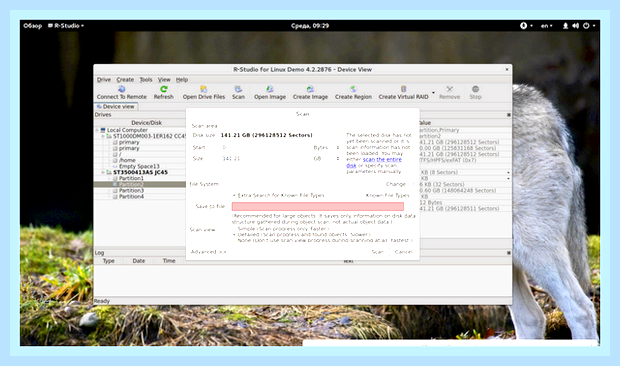Click the Open Drive Files icon
620x366 pixels.
point(204,89)
